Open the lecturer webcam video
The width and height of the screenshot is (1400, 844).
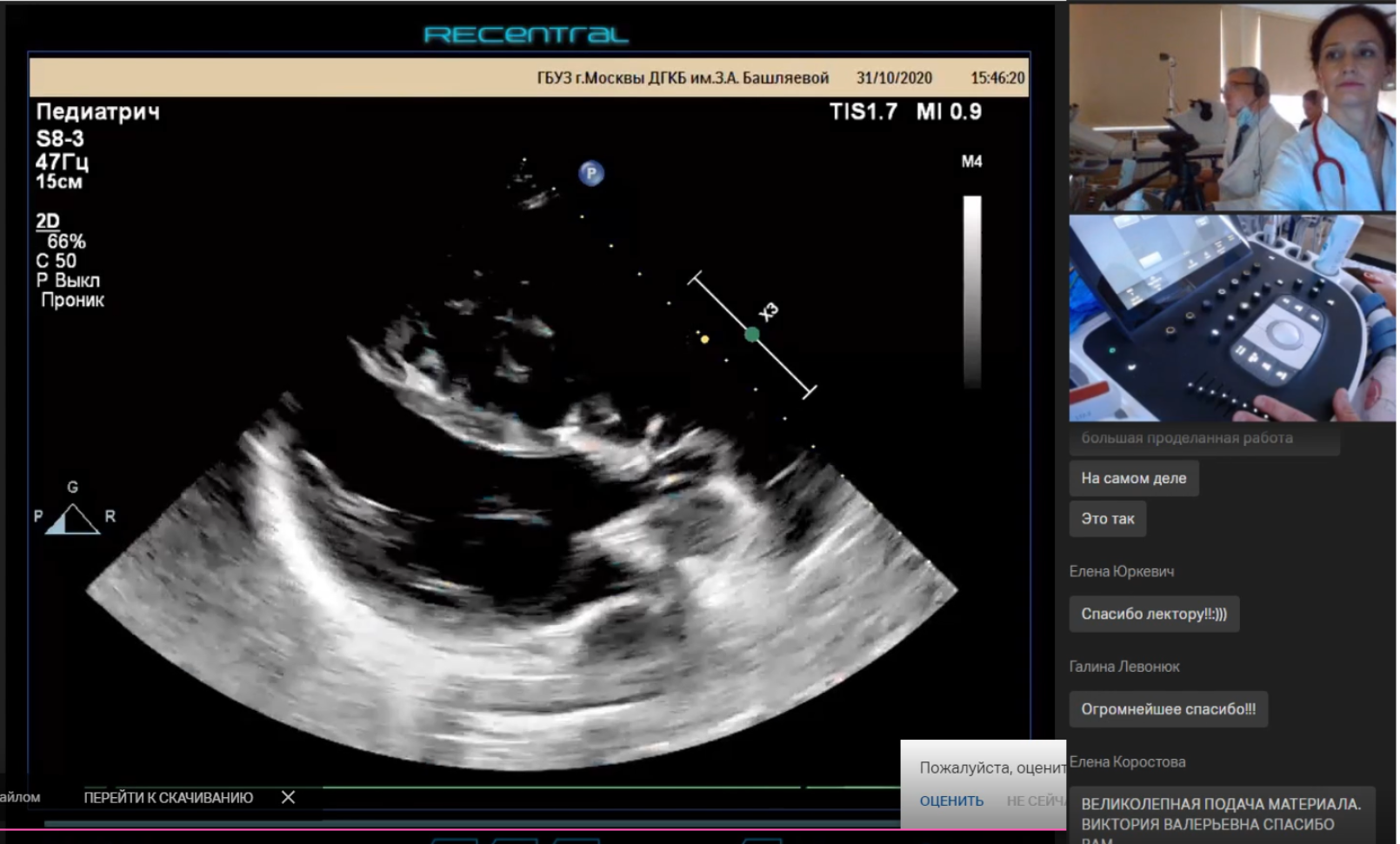1231,107
